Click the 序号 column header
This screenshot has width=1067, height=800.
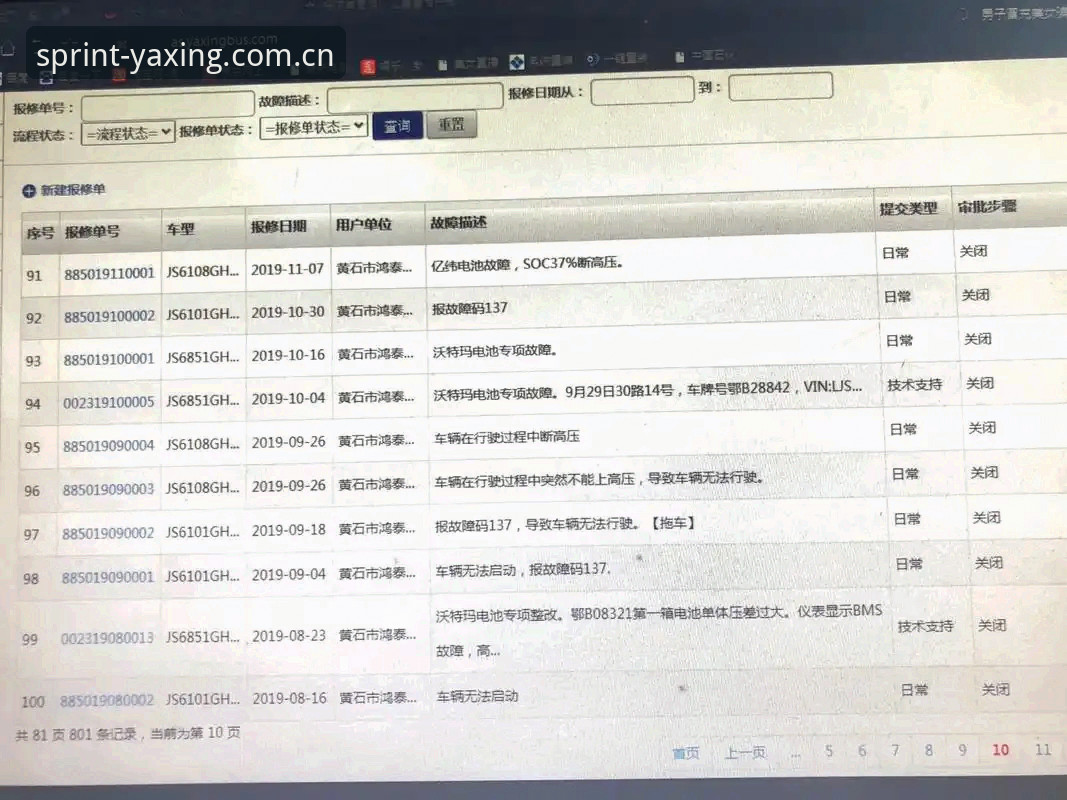point(40,233)
